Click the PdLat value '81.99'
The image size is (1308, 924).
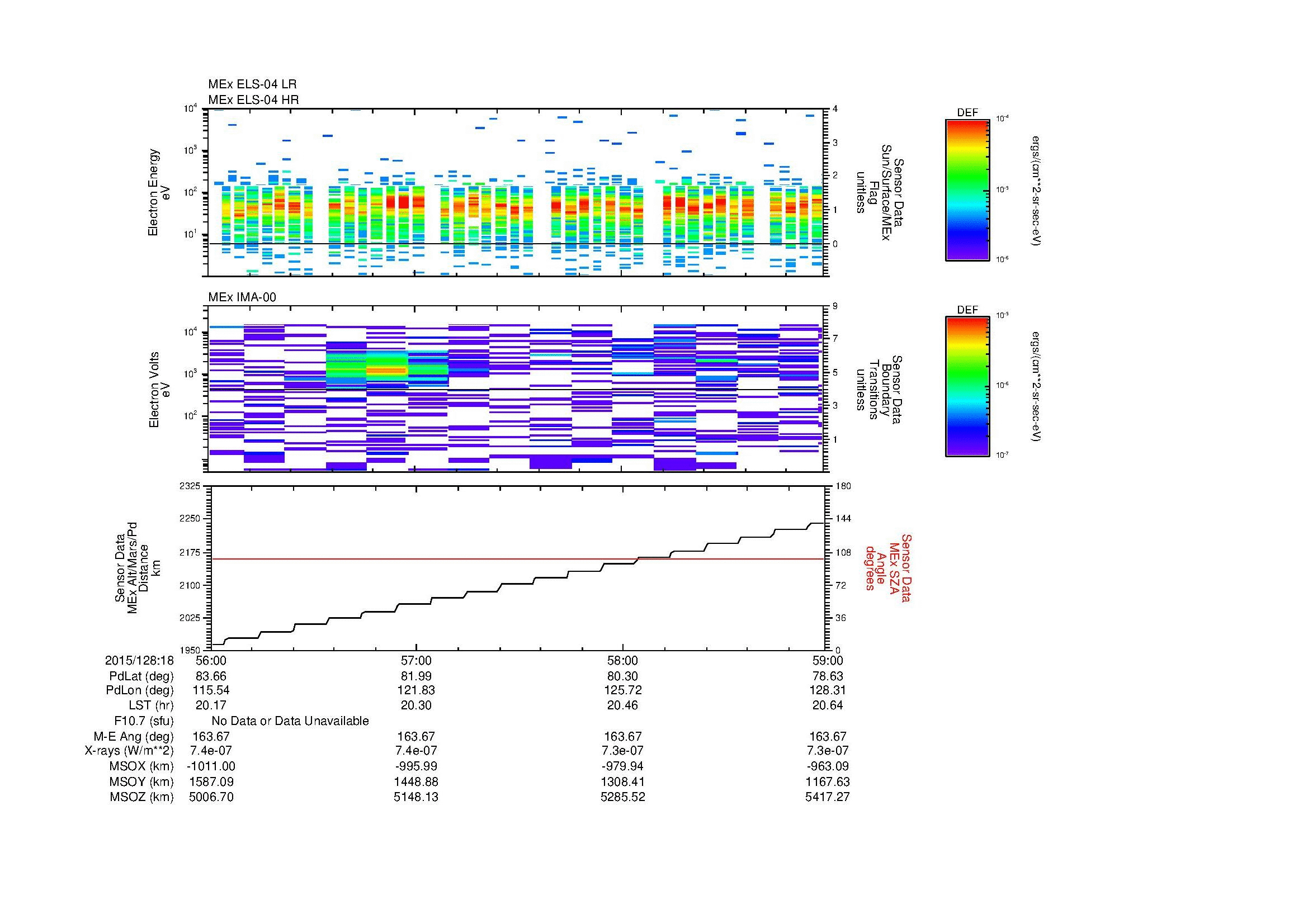(x=417, y=676)
